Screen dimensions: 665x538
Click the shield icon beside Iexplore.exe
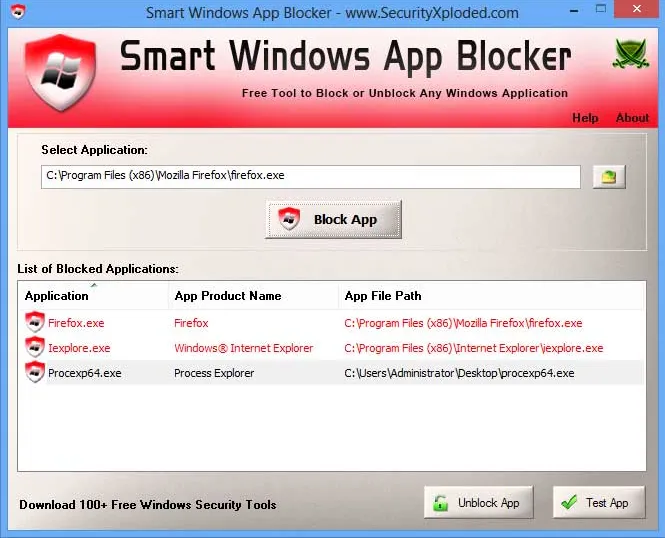click(35, 347)
